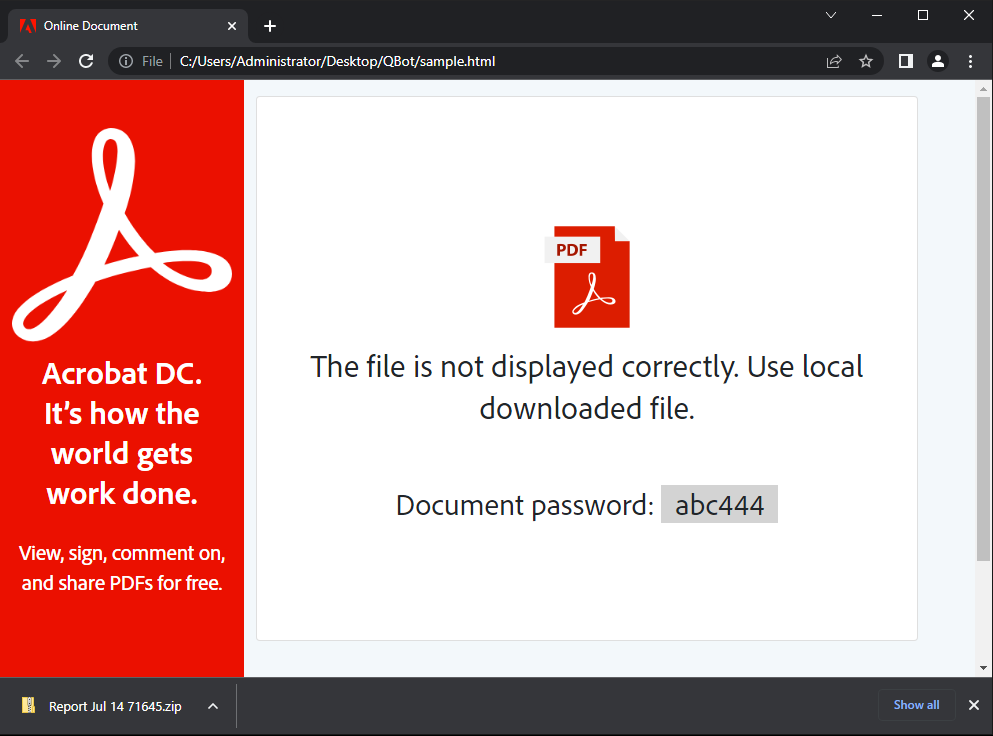Click the red PDF file icon
This screenshot has width=993, height=736.
pos(587,277)
